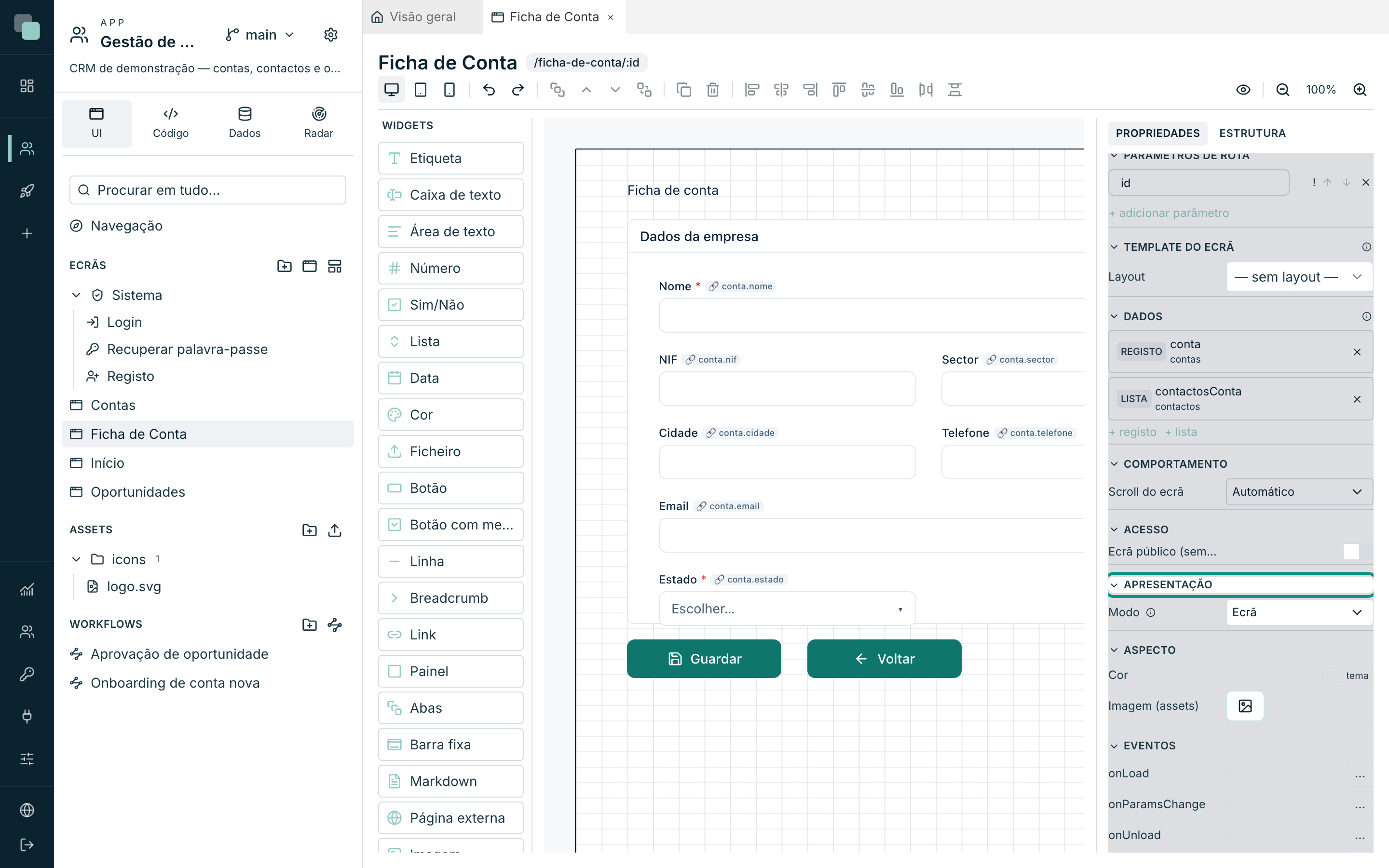This screenshot has height=868, width=1389.
Task: Switch to the Estrutura tab
Action: pos(1252,133)
